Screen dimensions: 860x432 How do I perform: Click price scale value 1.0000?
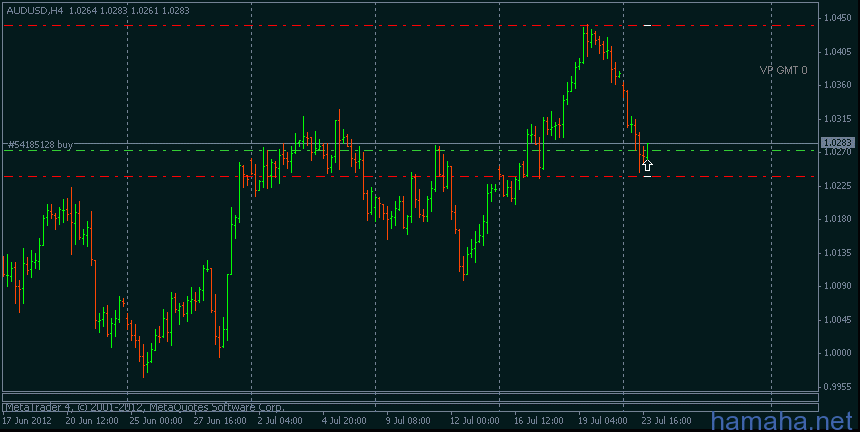click(838, 354)
